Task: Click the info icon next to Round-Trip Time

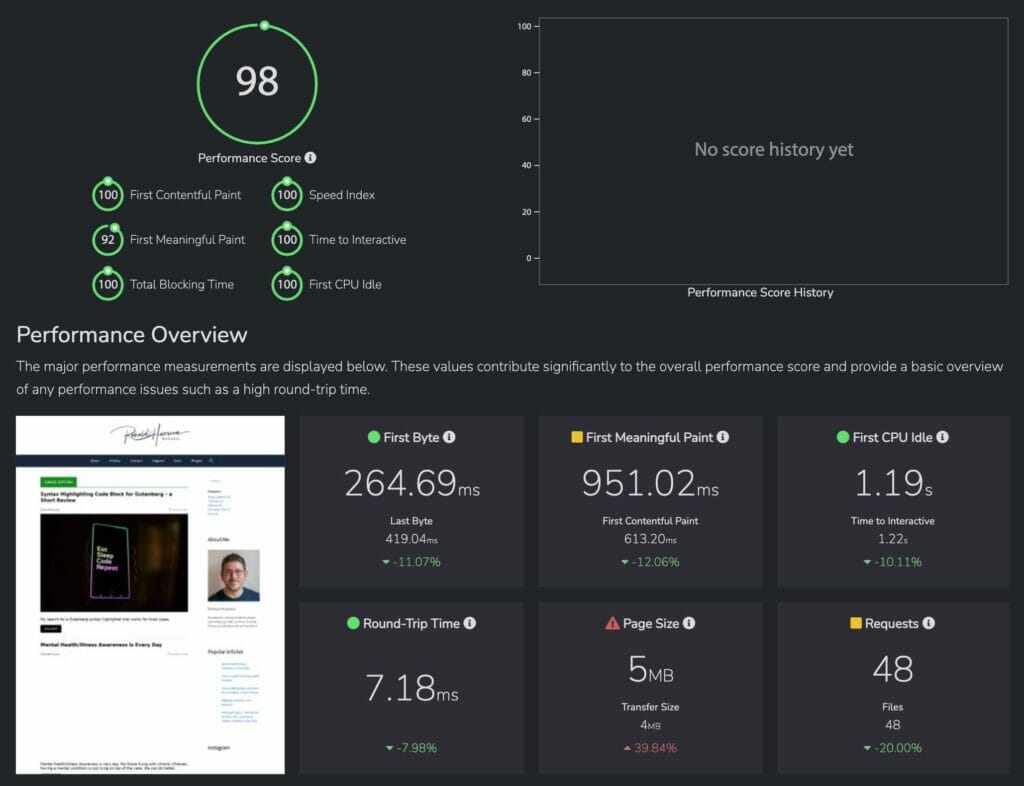Action: (470, 623)
